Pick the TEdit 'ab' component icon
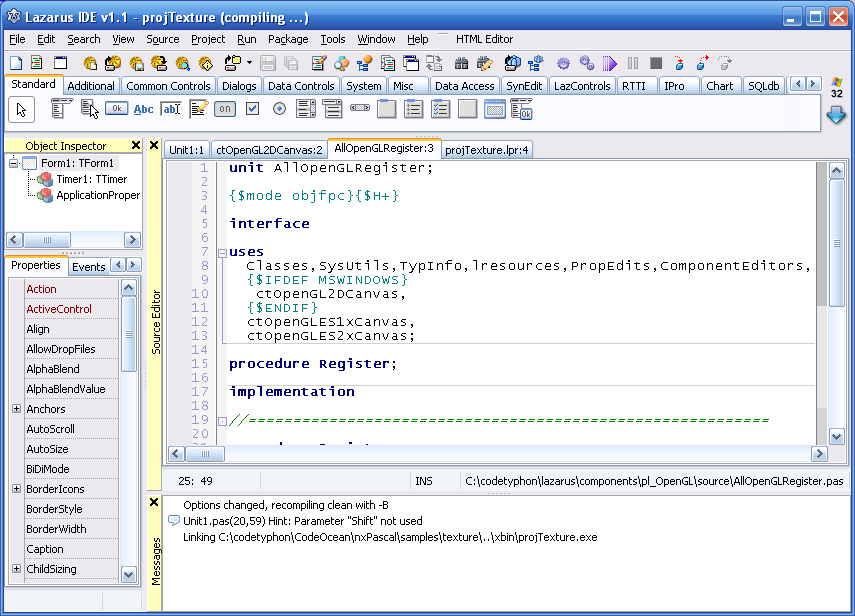The width and height of the screenshot is (855, 616). (x=171, y=108)
